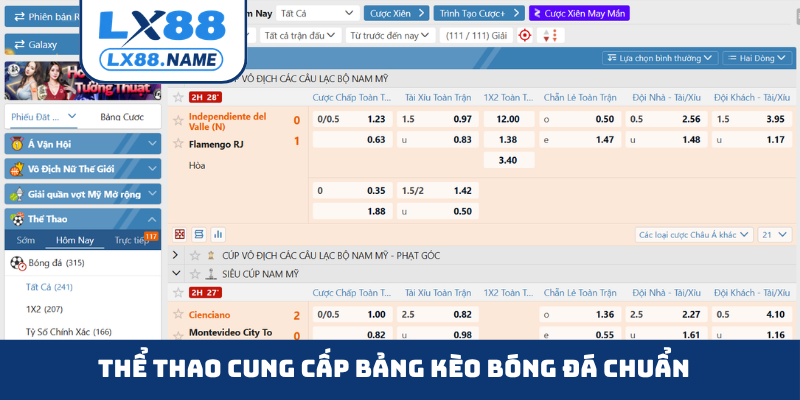Click the football clock icon beside Bóng đá
The width and height of the screenshot is (800, 400).
tap(18, 263)
